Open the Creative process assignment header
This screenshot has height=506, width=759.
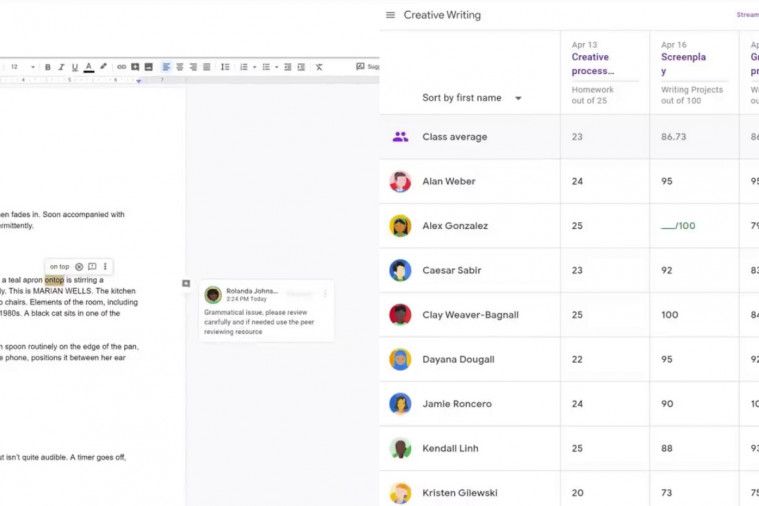click(x=593, y=64)
